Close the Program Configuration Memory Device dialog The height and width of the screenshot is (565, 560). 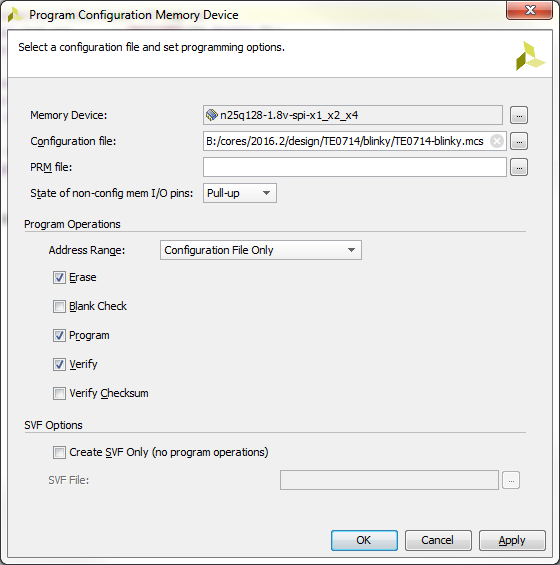click(529, 10)
